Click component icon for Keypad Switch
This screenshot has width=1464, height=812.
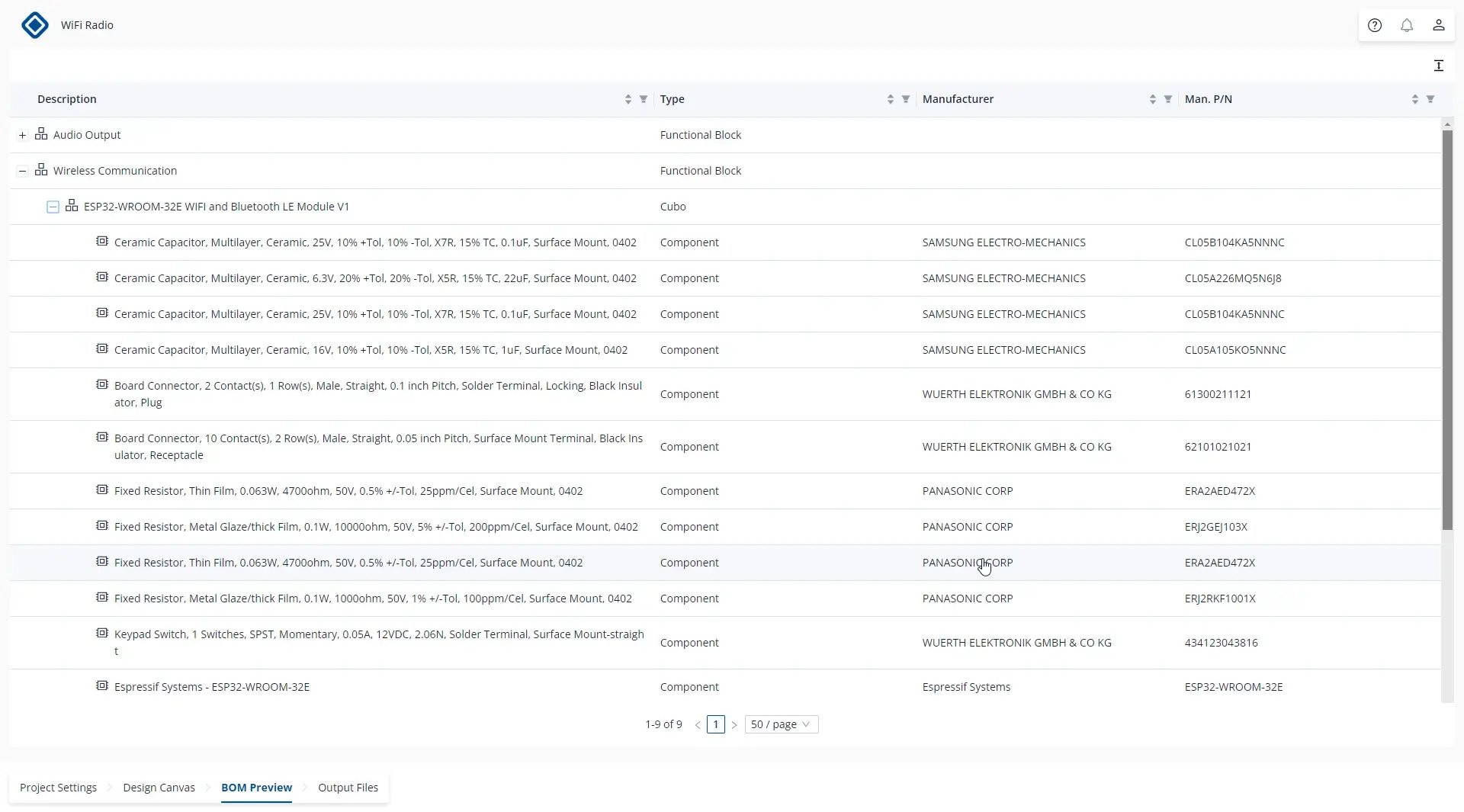[x=101, y=633]
